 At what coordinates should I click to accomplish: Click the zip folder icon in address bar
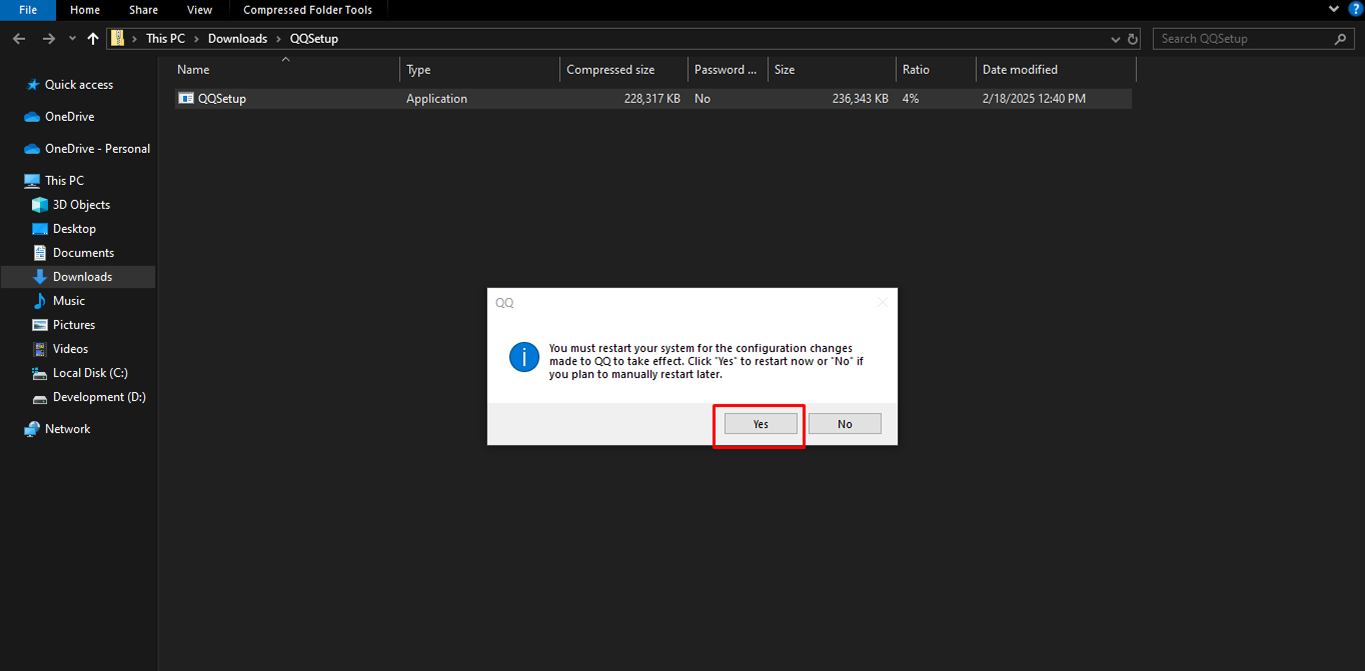click(117, 39)
